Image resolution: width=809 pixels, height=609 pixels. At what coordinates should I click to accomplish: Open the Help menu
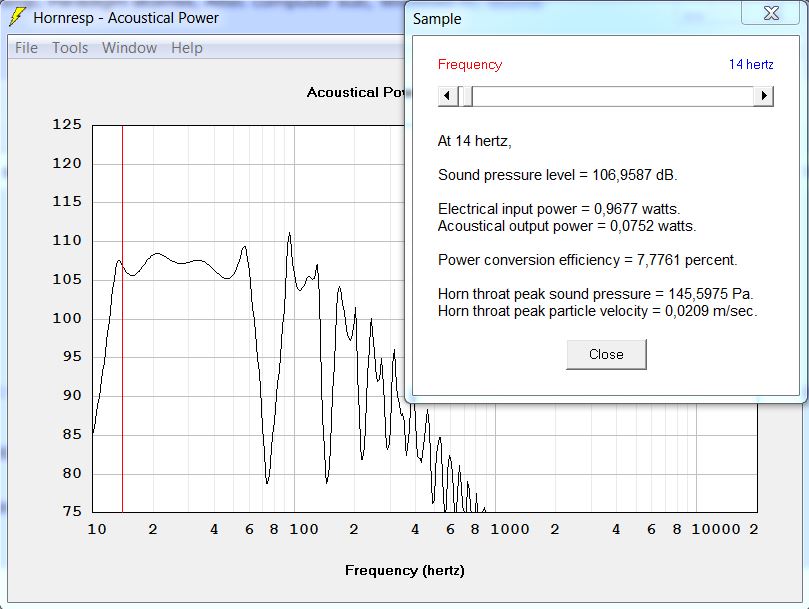click(x=187, y=48)
